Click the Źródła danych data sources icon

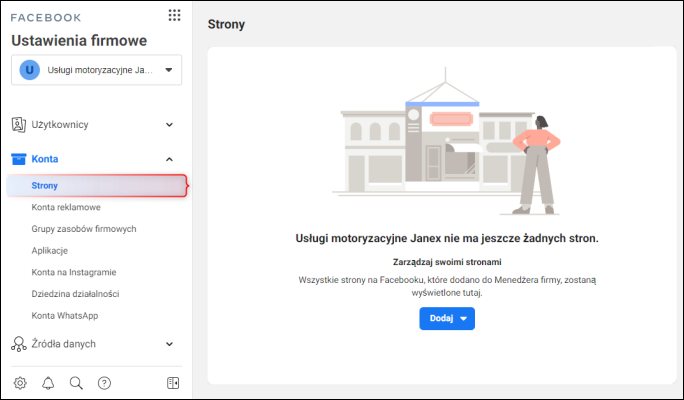18,344
